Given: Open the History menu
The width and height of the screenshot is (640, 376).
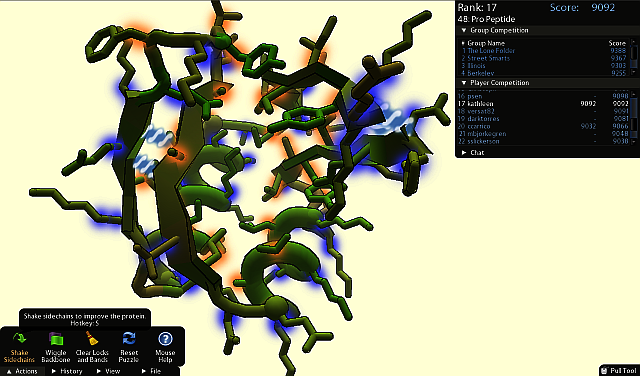Looking at the screenshot, I should pyautogui.click(x=67, y=371).
